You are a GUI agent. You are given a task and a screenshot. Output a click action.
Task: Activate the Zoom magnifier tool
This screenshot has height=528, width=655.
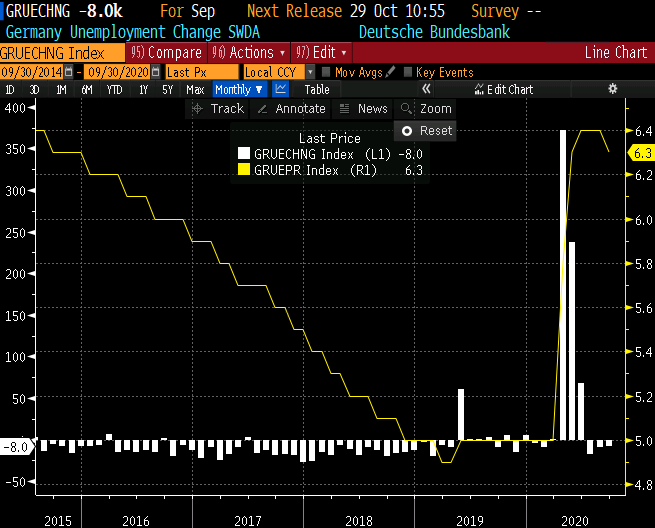click(406, 109)
